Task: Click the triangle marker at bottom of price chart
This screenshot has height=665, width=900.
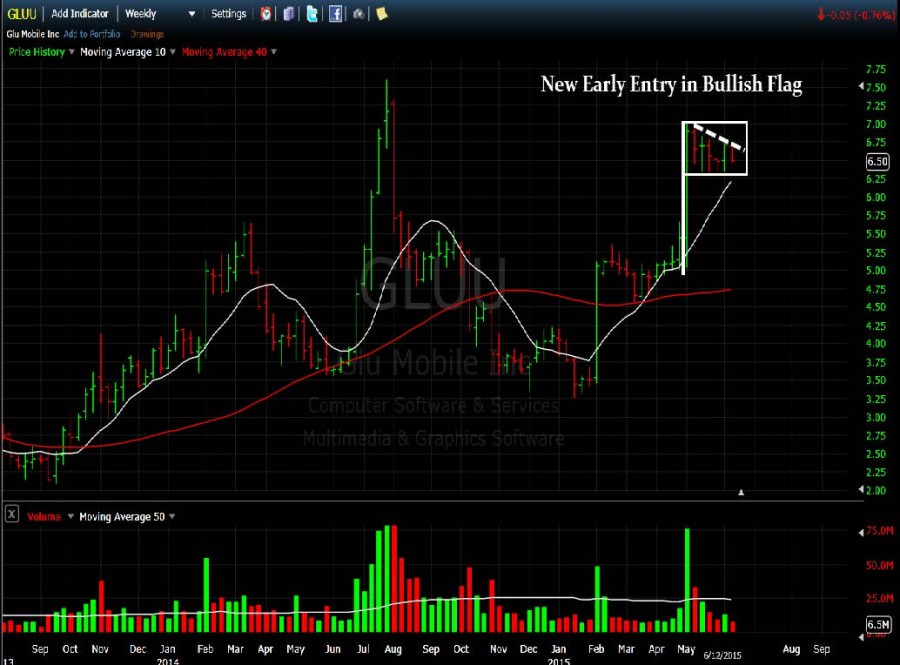Action: (x=741, y=492)
